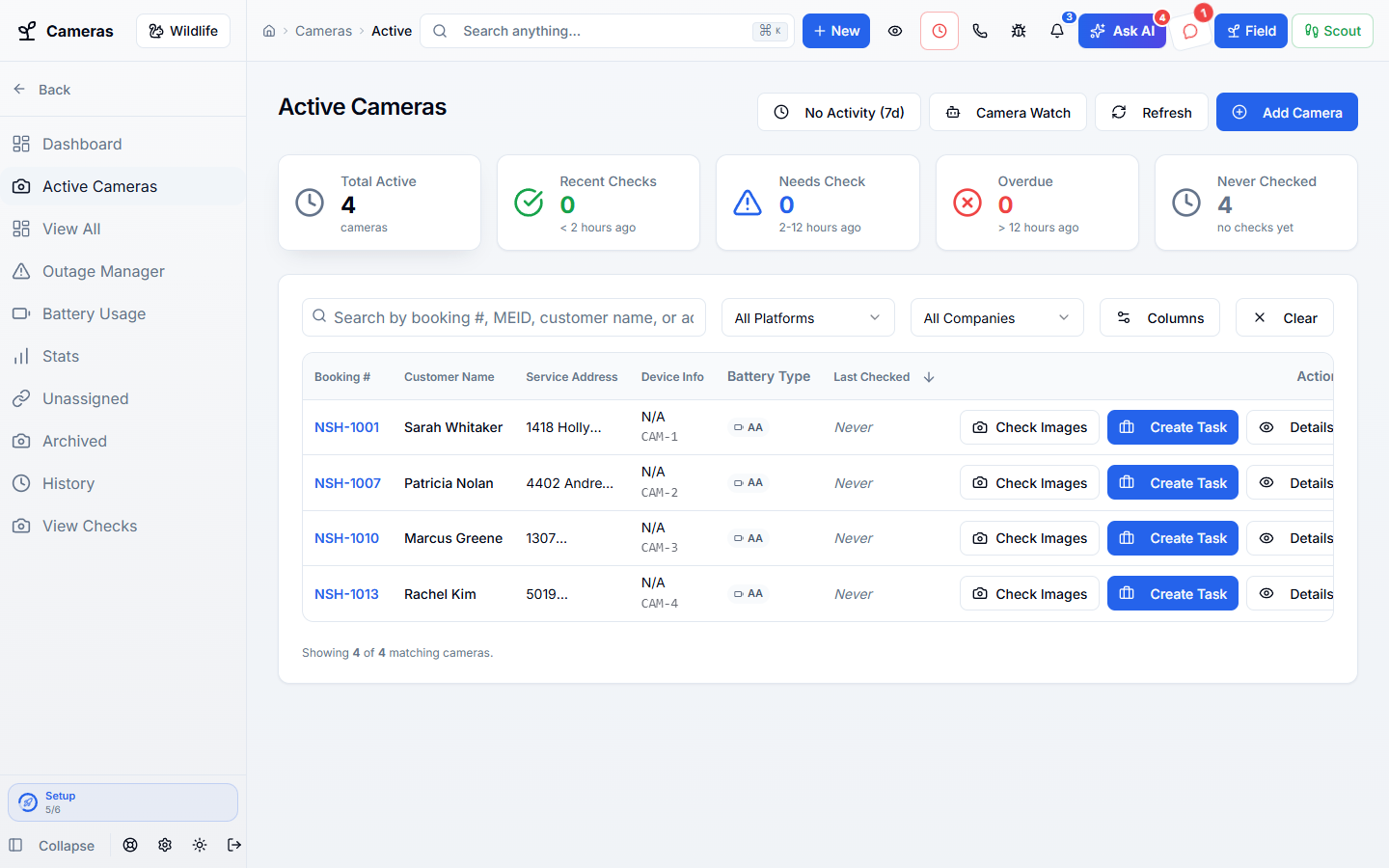This screenshot has width=1389, height=868.
Task: Open the red clock timer icon
Action: [x=940, y=31]
